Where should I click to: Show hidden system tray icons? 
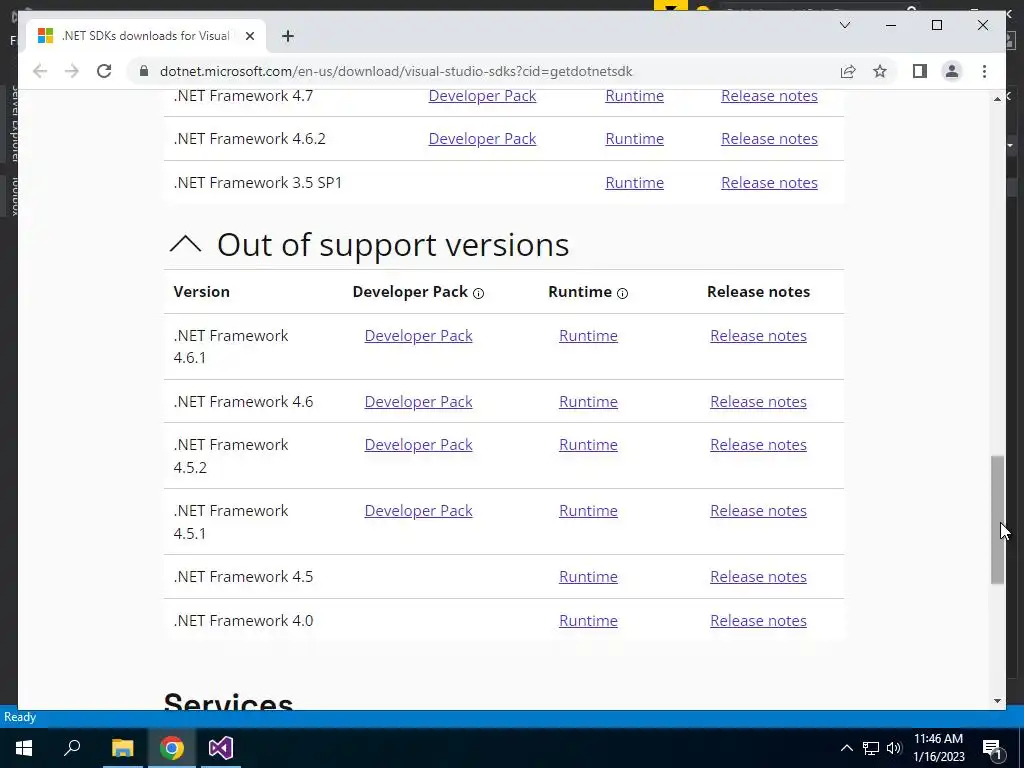click(846, 748)
